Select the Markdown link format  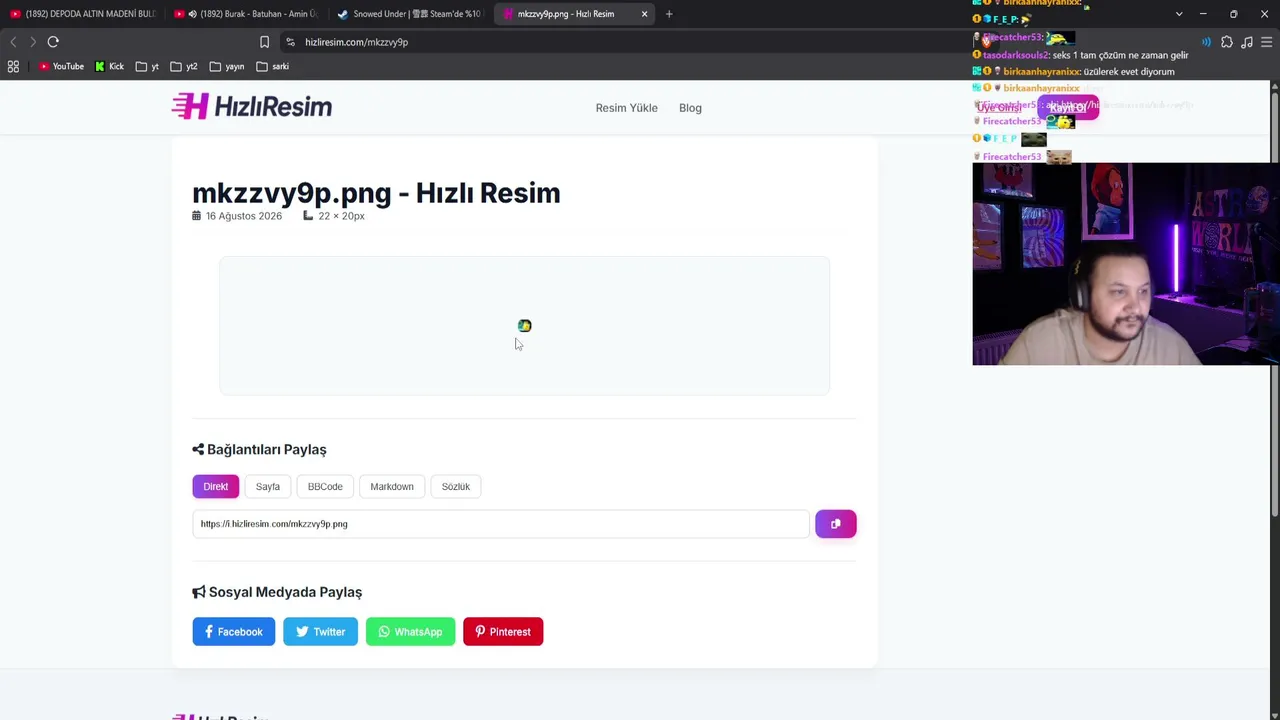(x=392, y=486)
